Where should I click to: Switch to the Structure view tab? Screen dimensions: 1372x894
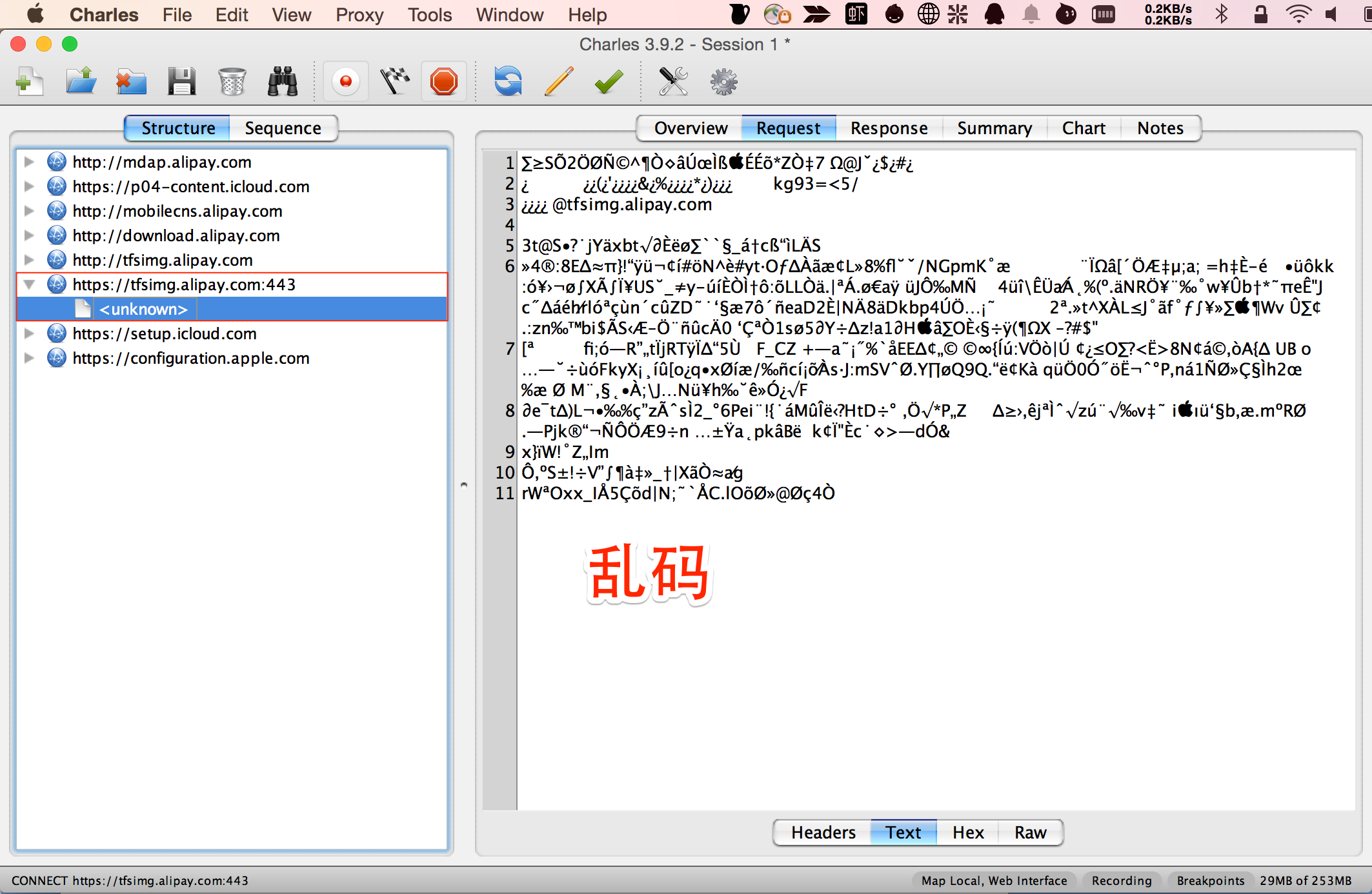pos(177,128)
